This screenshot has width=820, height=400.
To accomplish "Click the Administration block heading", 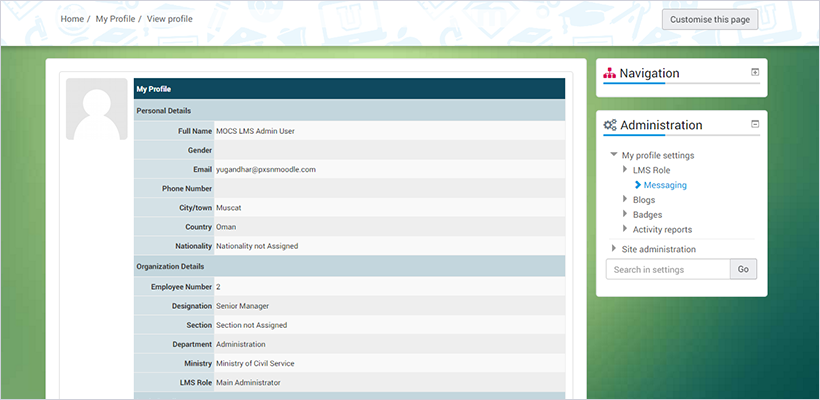I will coord(661,126).
